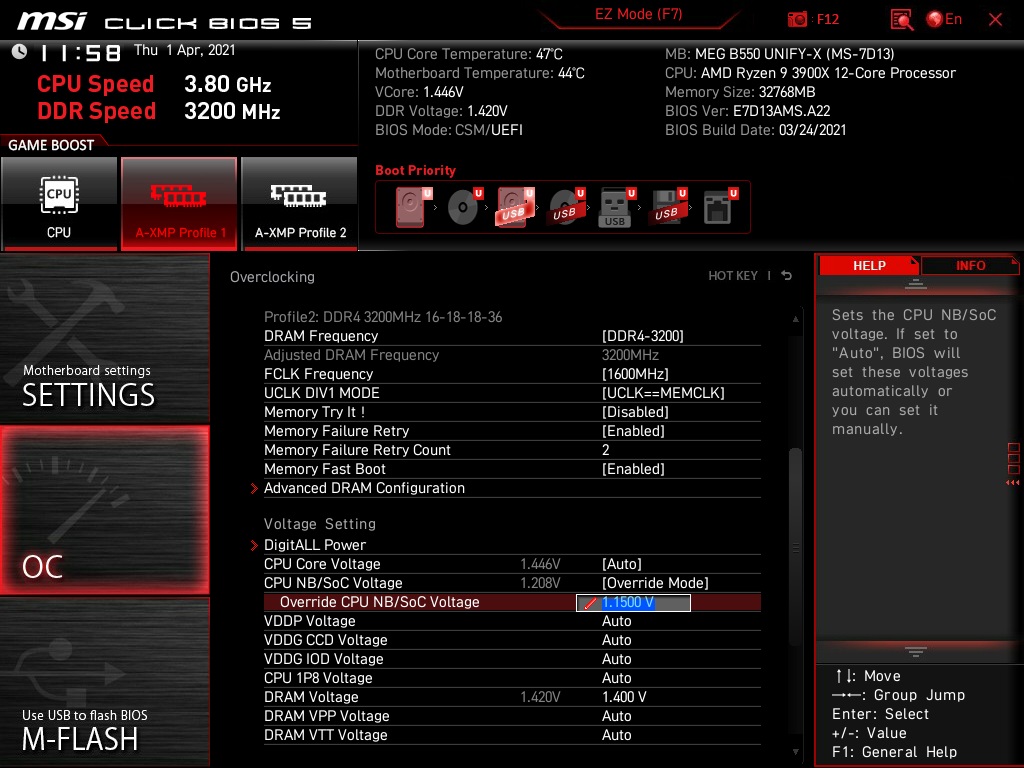The width and height of the screenshot is (1024, 768).
Task: Open the HOT KEY list
Action: [733, 276]
